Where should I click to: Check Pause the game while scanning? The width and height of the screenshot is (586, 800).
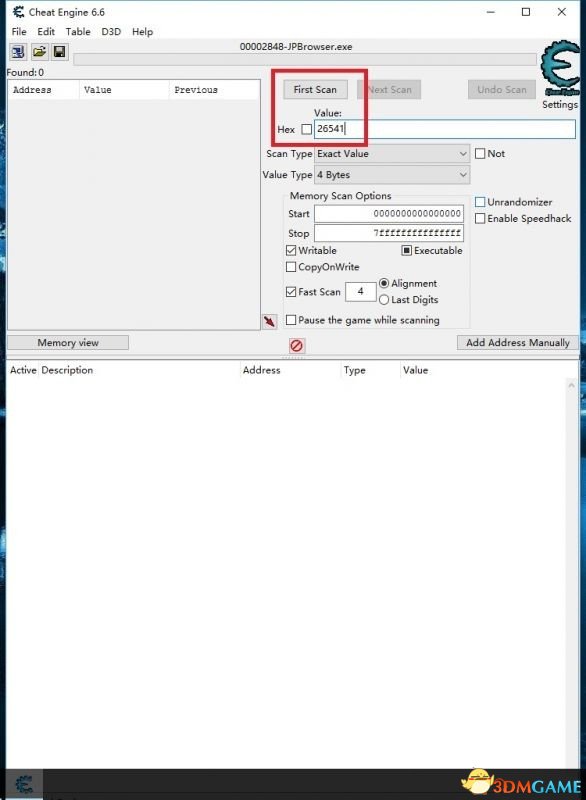[x=291, y=320]
